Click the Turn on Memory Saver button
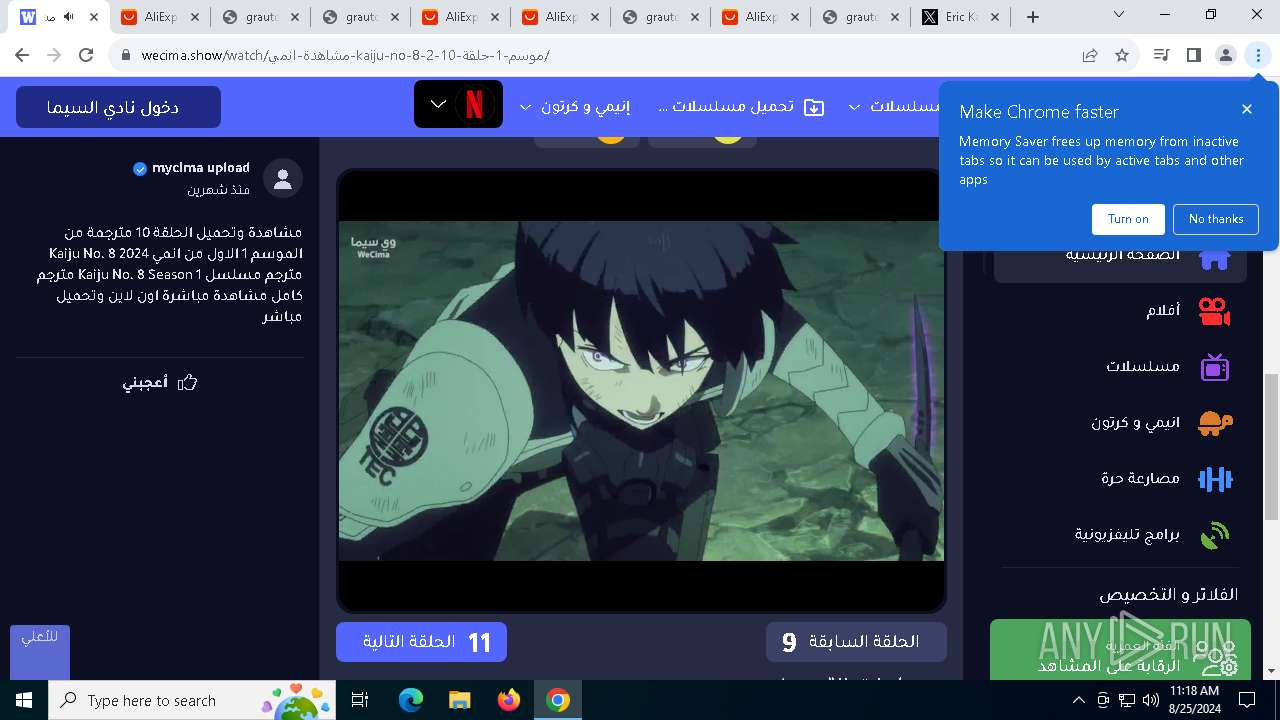The image size is (1280, 720). (1128, 219)
